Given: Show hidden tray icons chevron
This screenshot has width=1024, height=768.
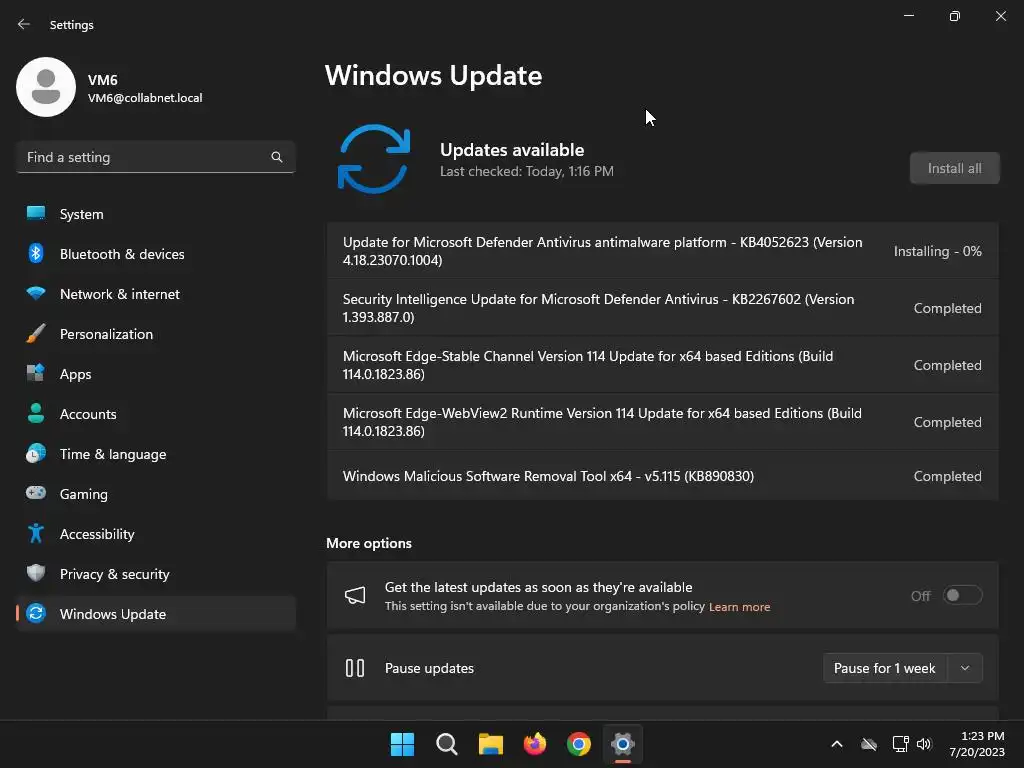Looking at the screenshot, I should coord(837,744).
